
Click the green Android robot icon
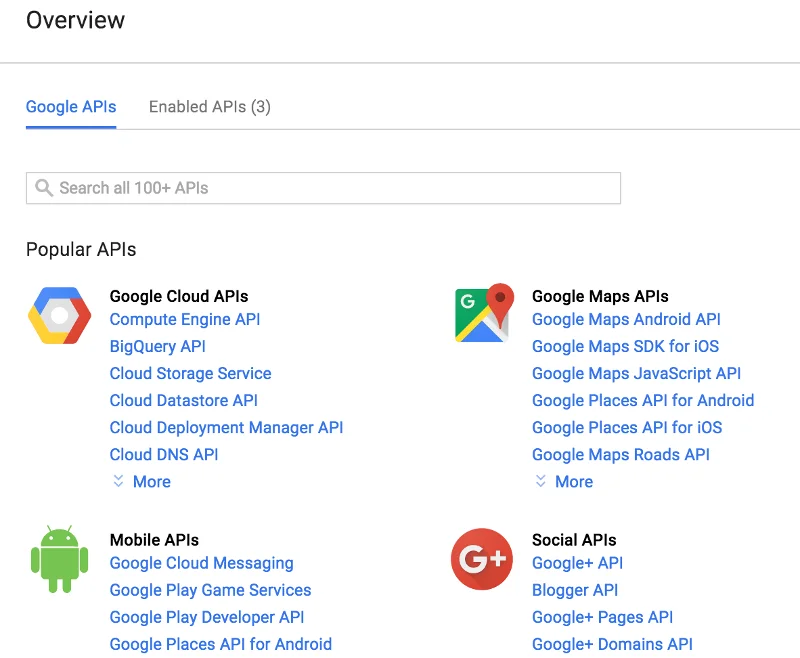pos(59,559)
